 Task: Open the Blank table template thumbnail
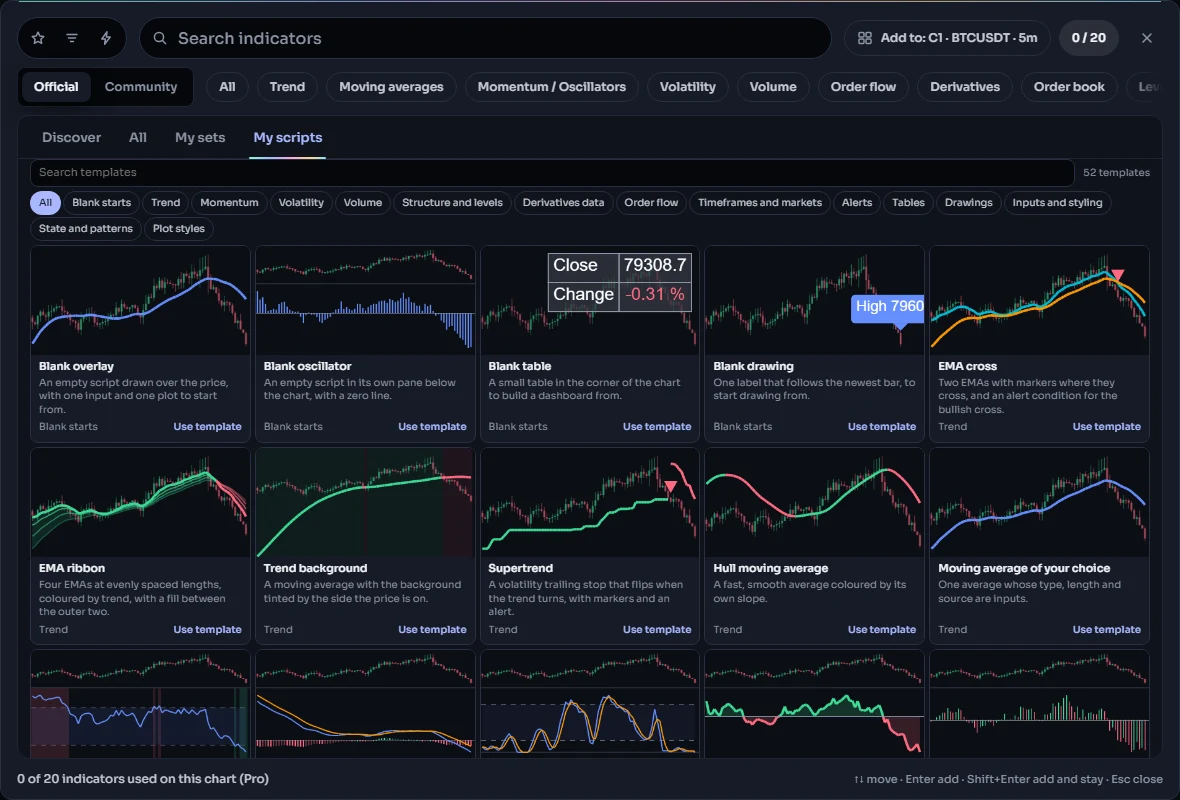(x=590, y=300)
